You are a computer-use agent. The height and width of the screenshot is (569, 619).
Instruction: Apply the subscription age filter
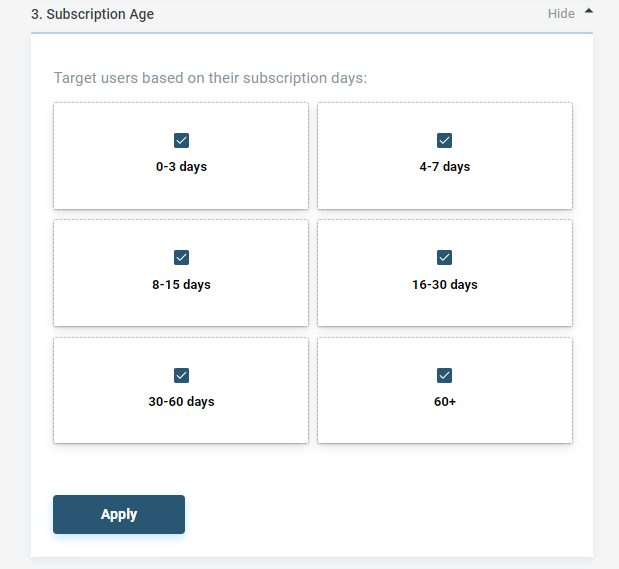tap(119, 515)
